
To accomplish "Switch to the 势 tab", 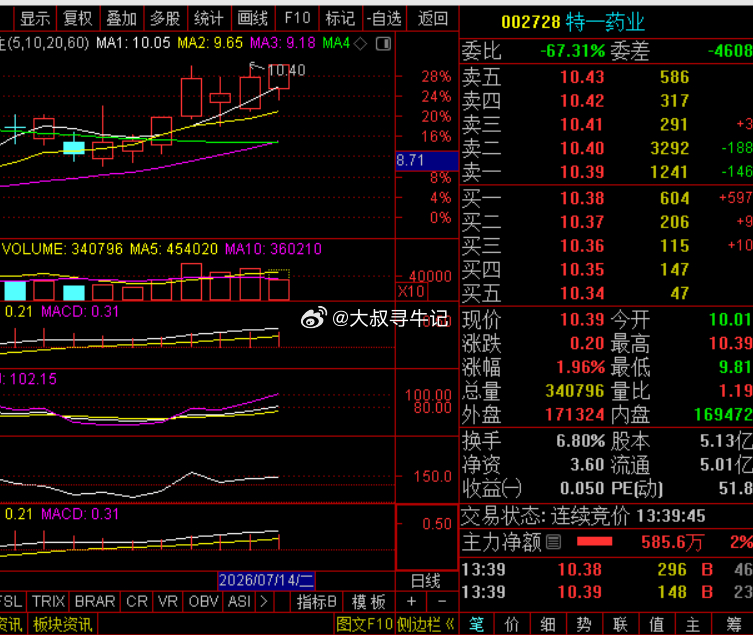I will point(584,624).
